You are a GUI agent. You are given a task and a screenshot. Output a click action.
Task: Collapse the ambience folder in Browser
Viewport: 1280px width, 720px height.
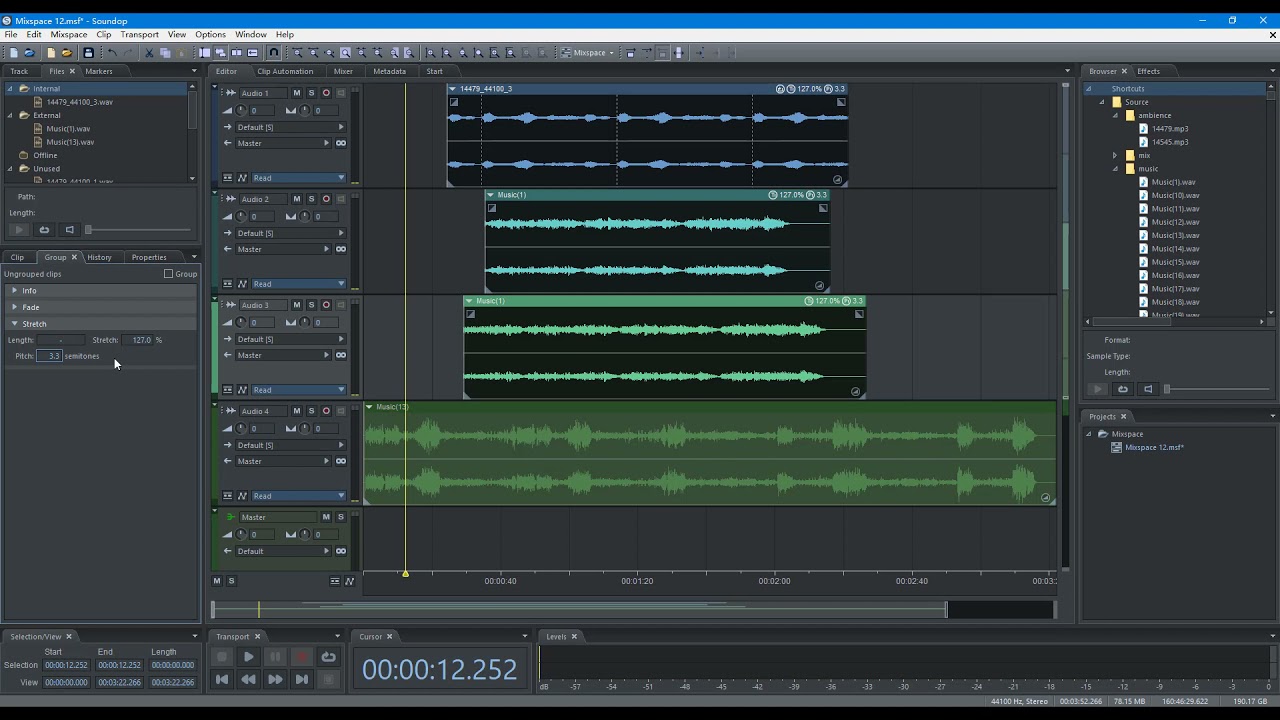click(1116, 115)
